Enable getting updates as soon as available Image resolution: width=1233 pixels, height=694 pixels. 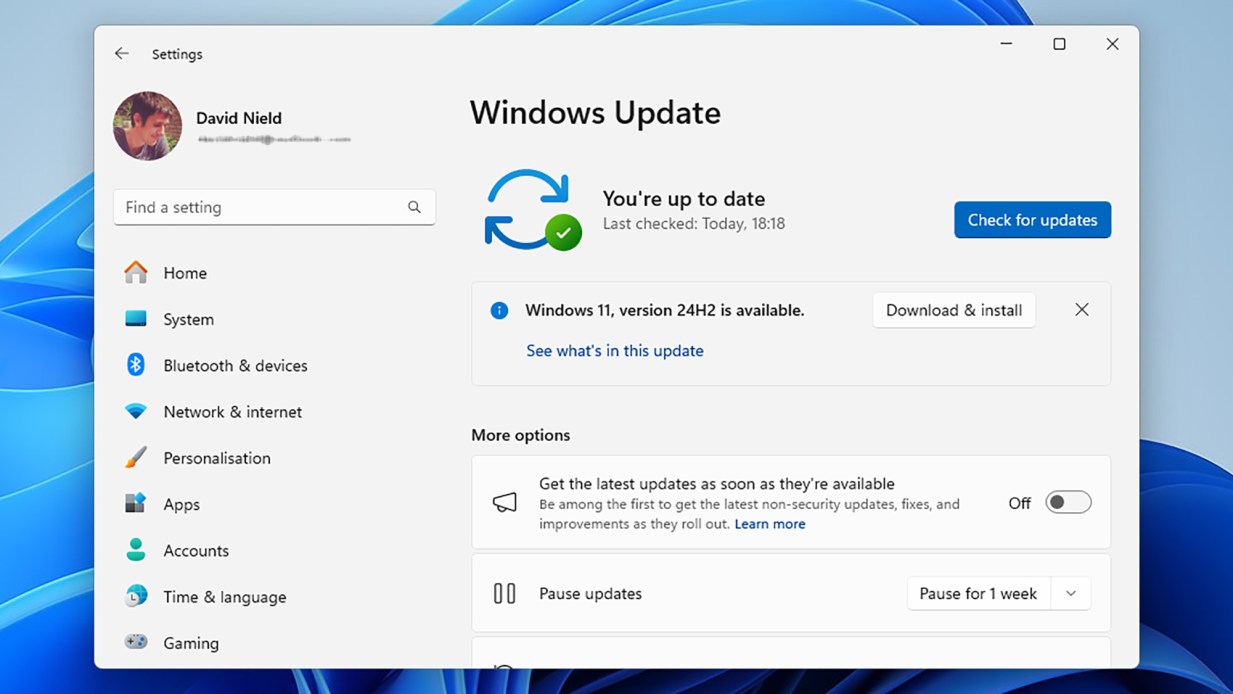pos(1067,502)
